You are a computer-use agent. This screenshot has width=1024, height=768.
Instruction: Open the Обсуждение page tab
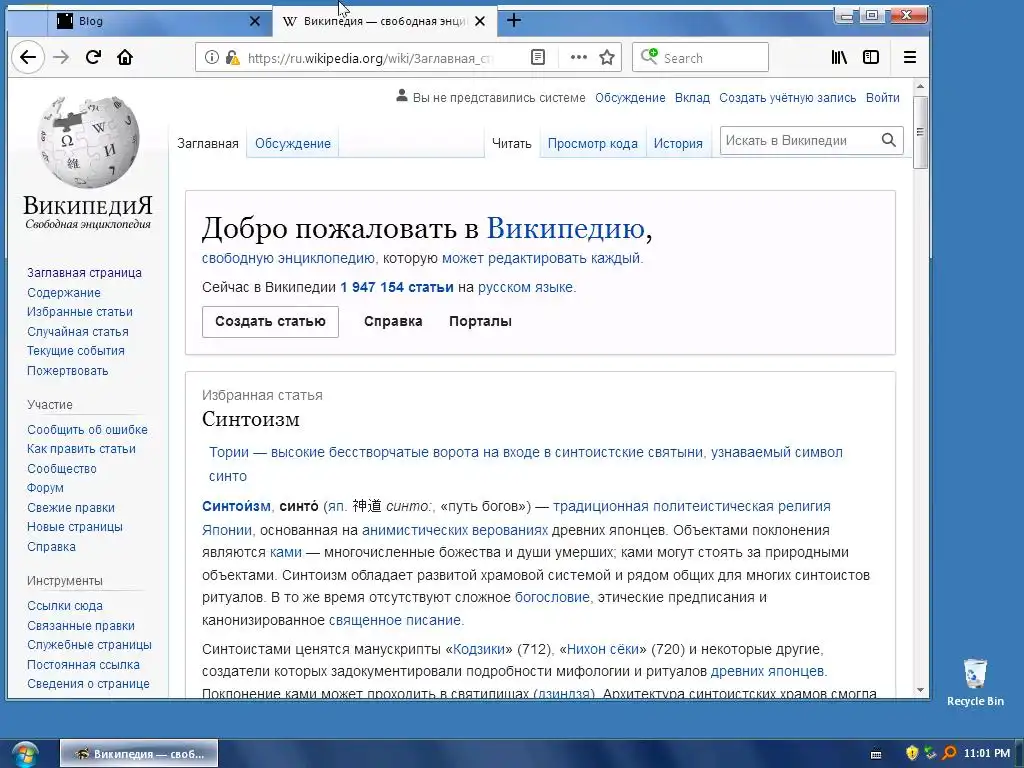tap(293, 144)
